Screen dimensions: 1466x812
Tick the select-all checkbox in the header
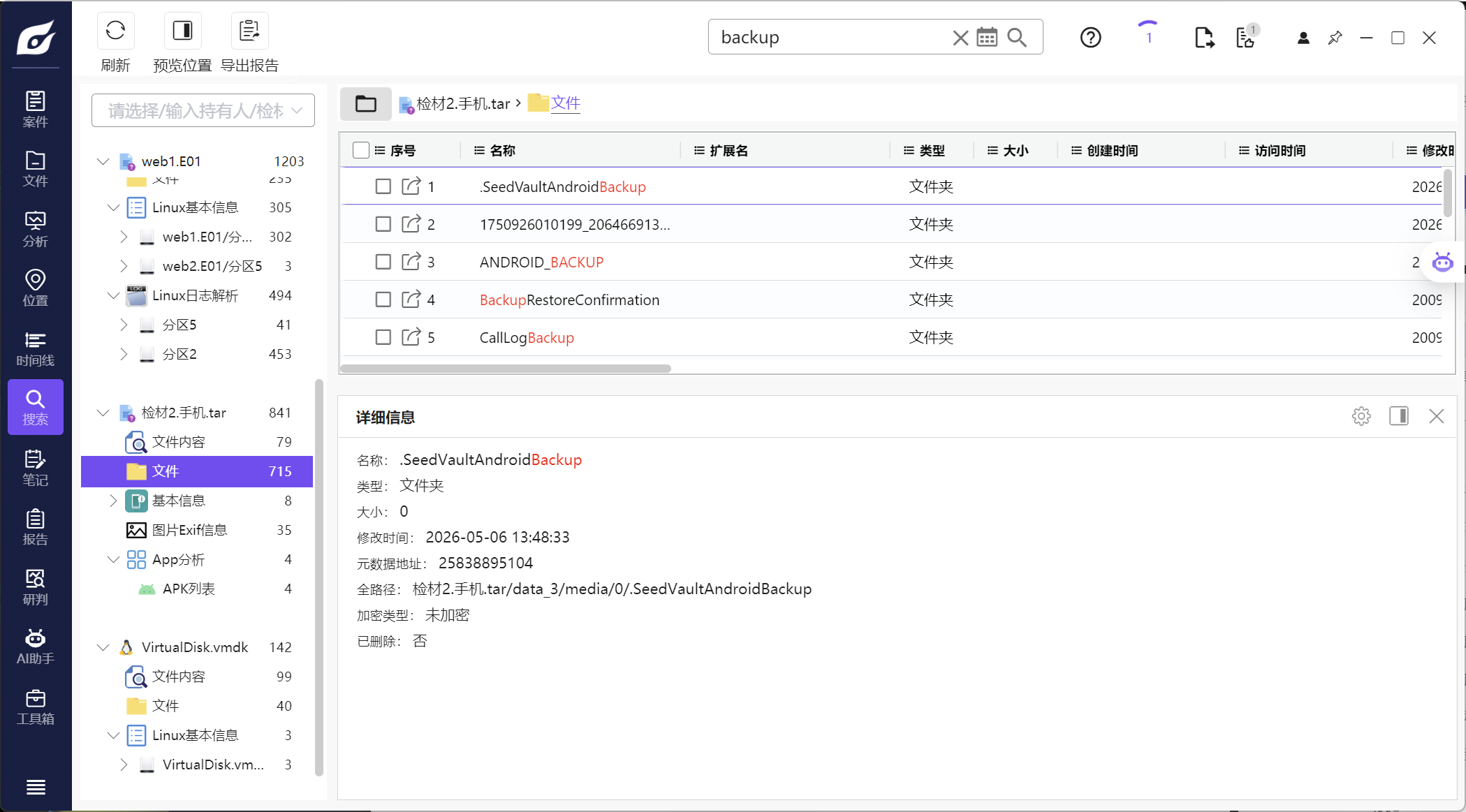(x=361, y=150)
